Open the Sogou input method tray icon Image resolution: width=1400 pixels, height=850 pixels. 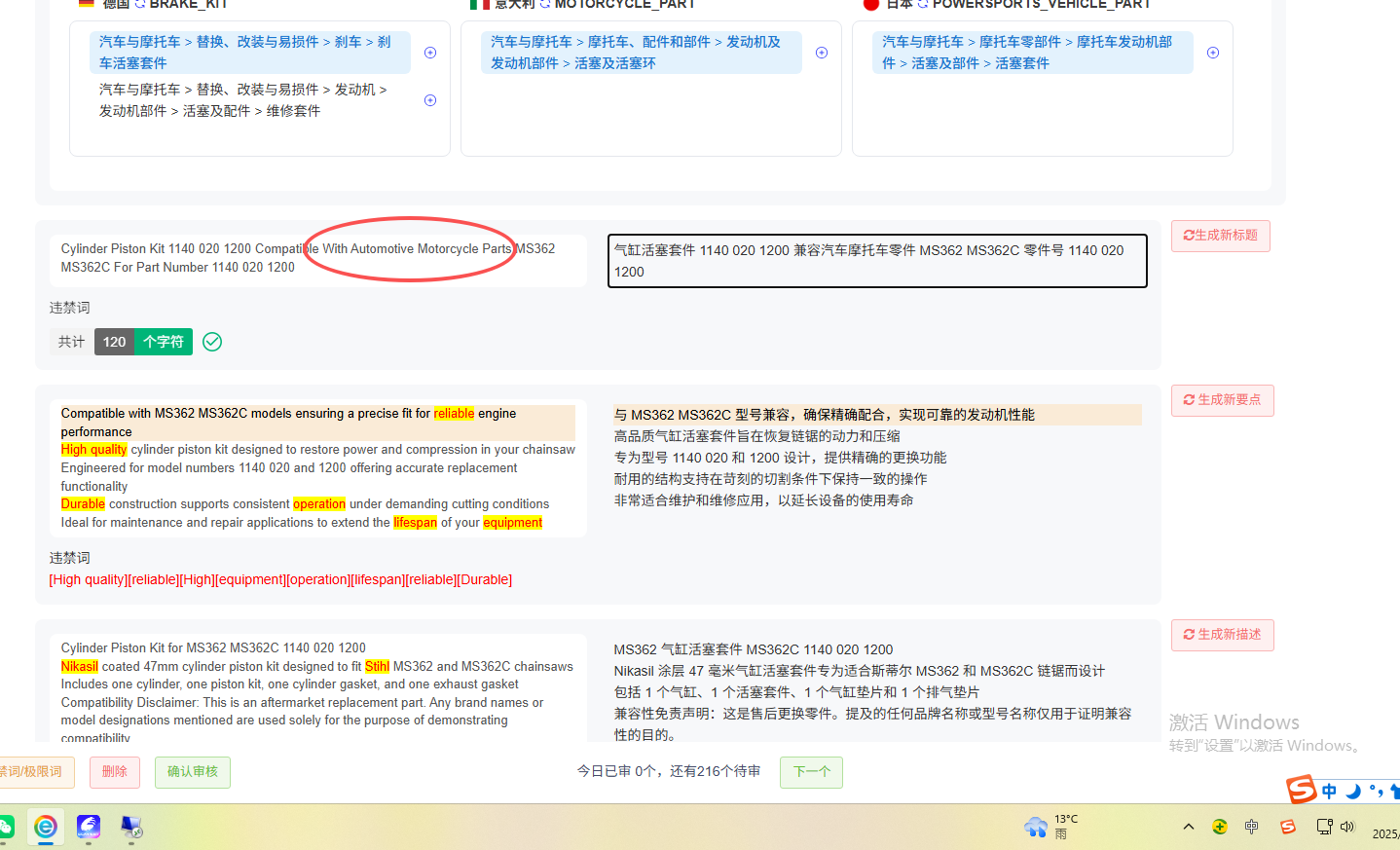click(x=1288, y=827)
